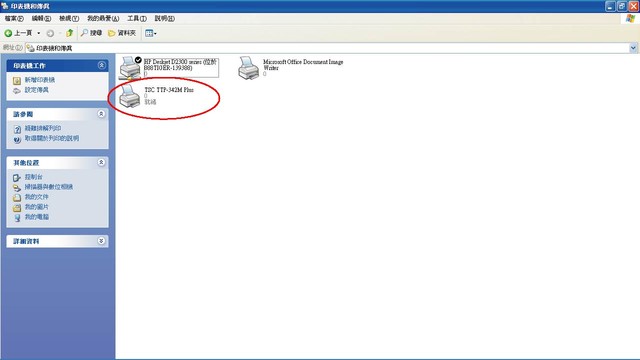Restore down the 印表機和傳真 window
Viewport: 640px width, 360px height.
click(622, 6)
